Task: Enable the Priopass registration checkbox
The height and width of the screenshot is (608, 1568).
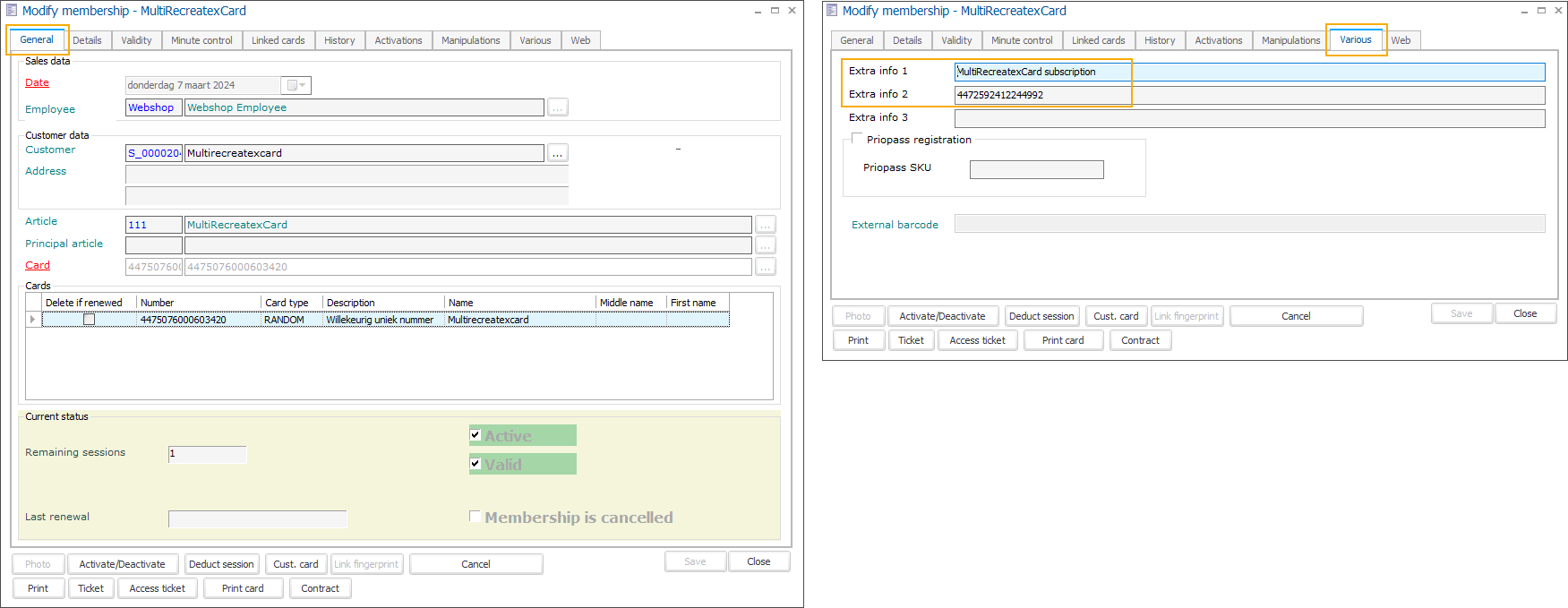Action: tap(857, 139)
